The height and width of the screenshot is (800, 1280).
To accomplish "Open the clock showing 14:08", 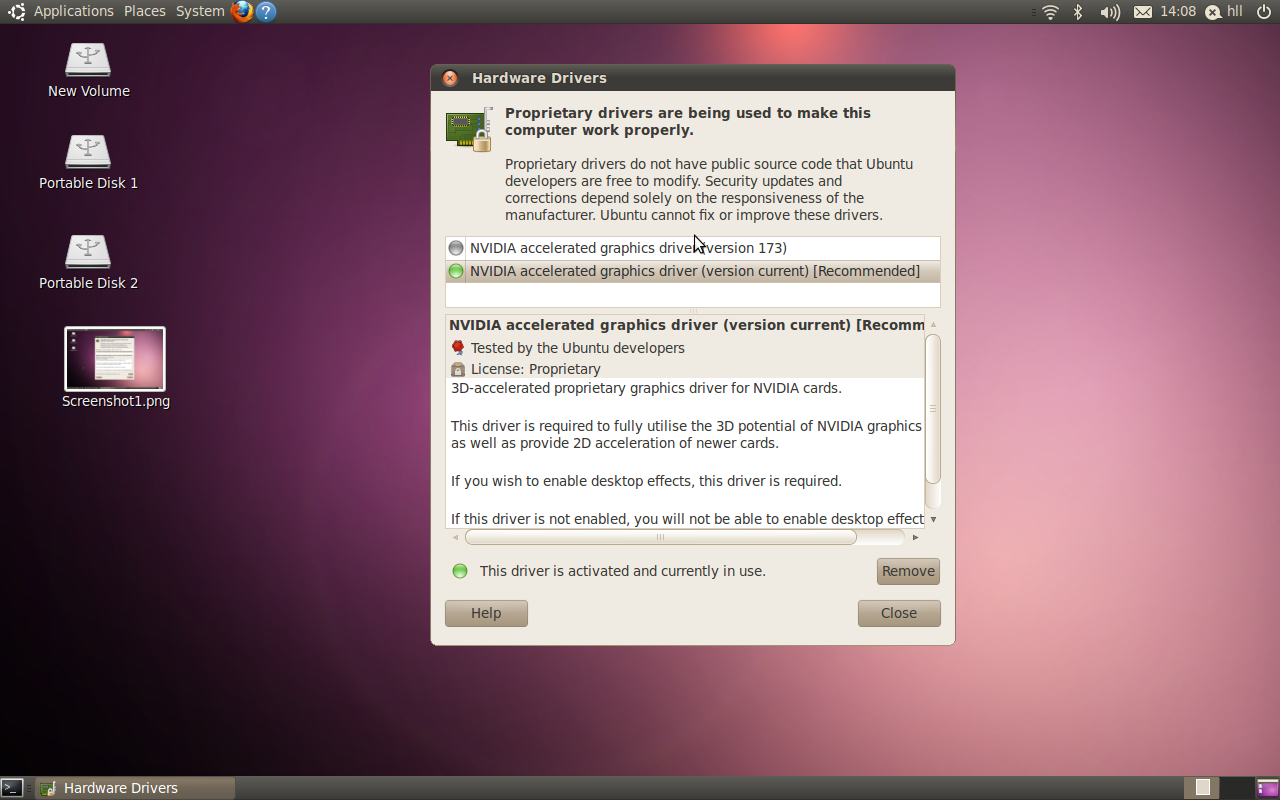I will click(x=1178, y=12).
